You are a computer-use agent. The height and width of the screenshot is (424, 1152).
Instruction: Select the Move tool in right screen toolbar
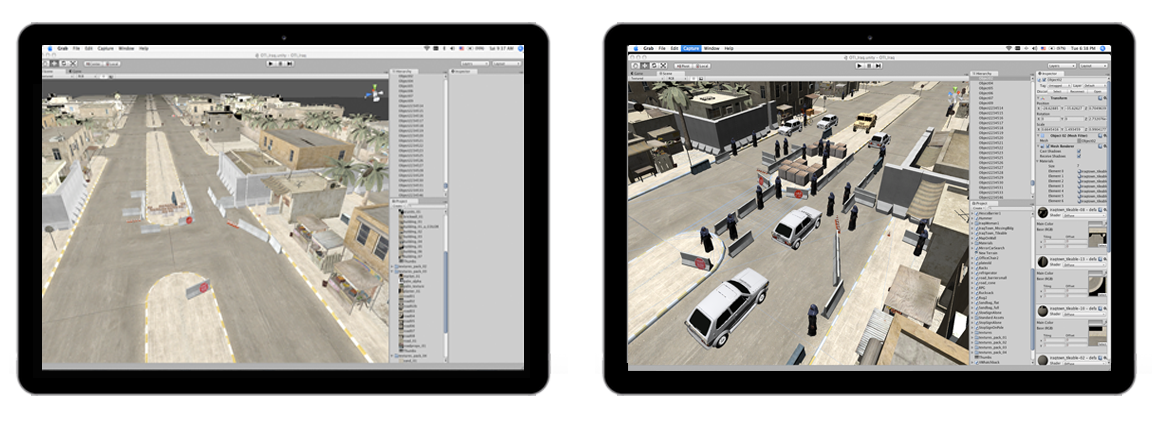[645, 64]
